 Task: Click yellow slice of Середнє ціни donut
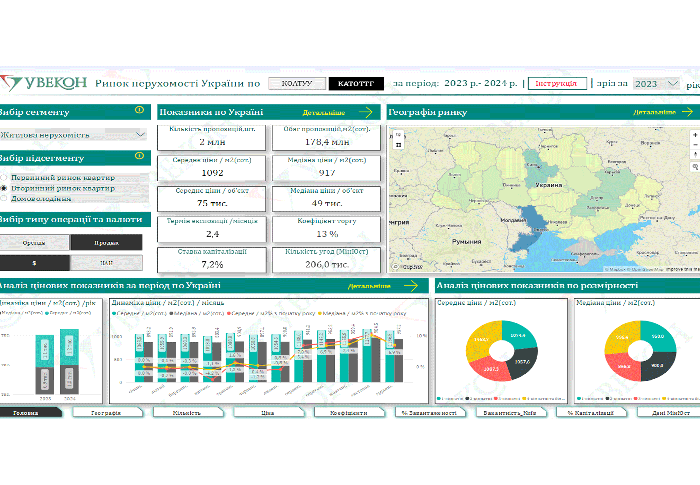tap(481, 341)
